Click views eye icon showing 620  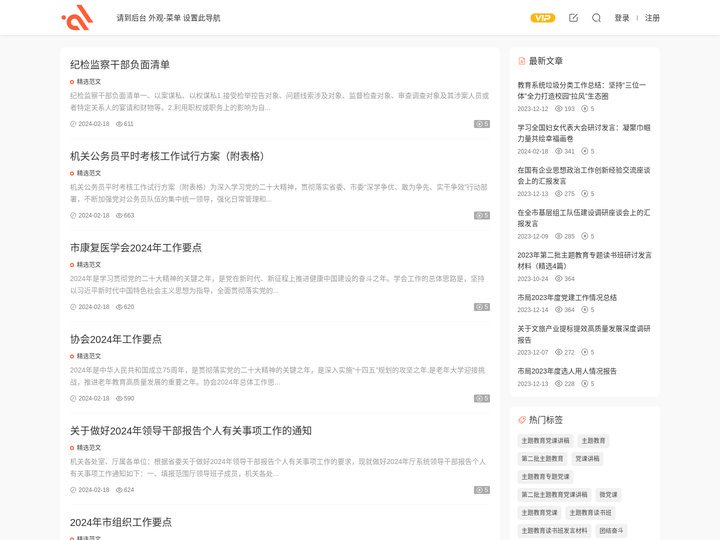119,307
